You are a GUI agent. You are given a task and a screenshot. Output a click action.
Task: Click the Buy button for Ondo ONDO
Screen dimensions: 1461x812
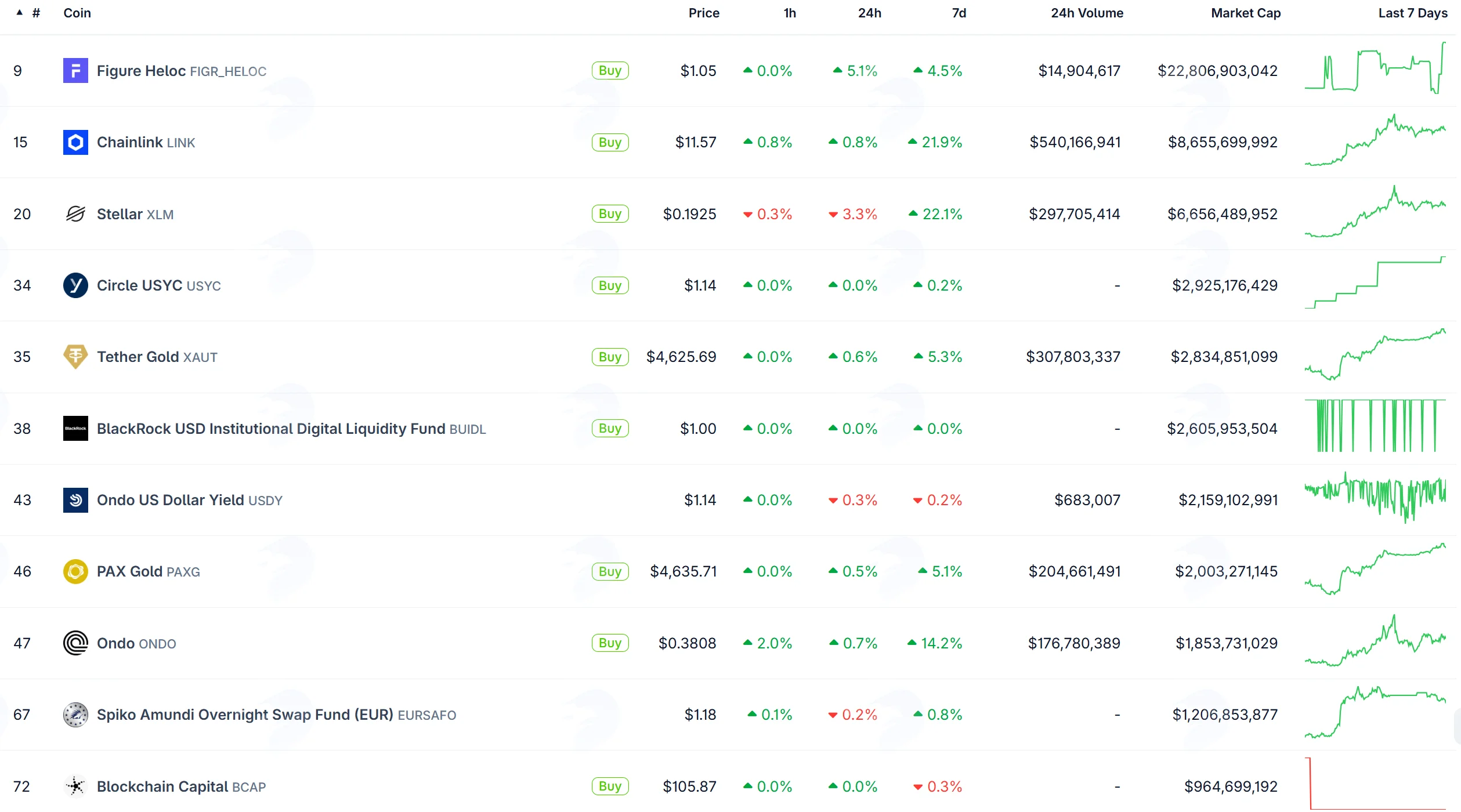(x=610, y=643)
